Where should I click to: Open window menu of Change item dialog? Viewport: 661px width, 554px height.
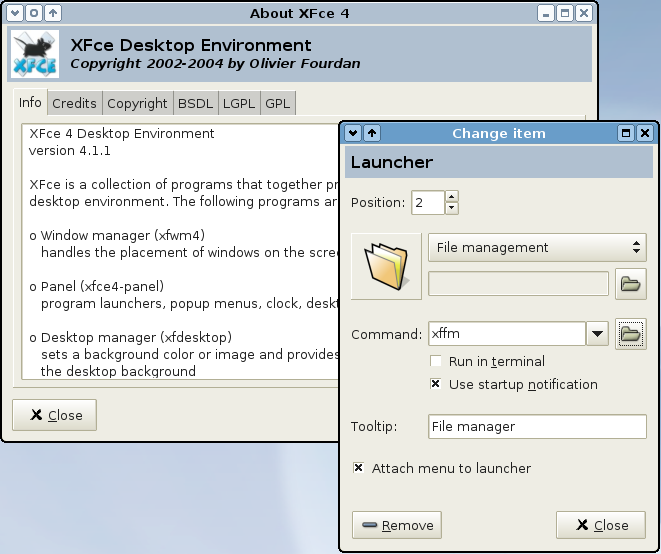point(354,133)
